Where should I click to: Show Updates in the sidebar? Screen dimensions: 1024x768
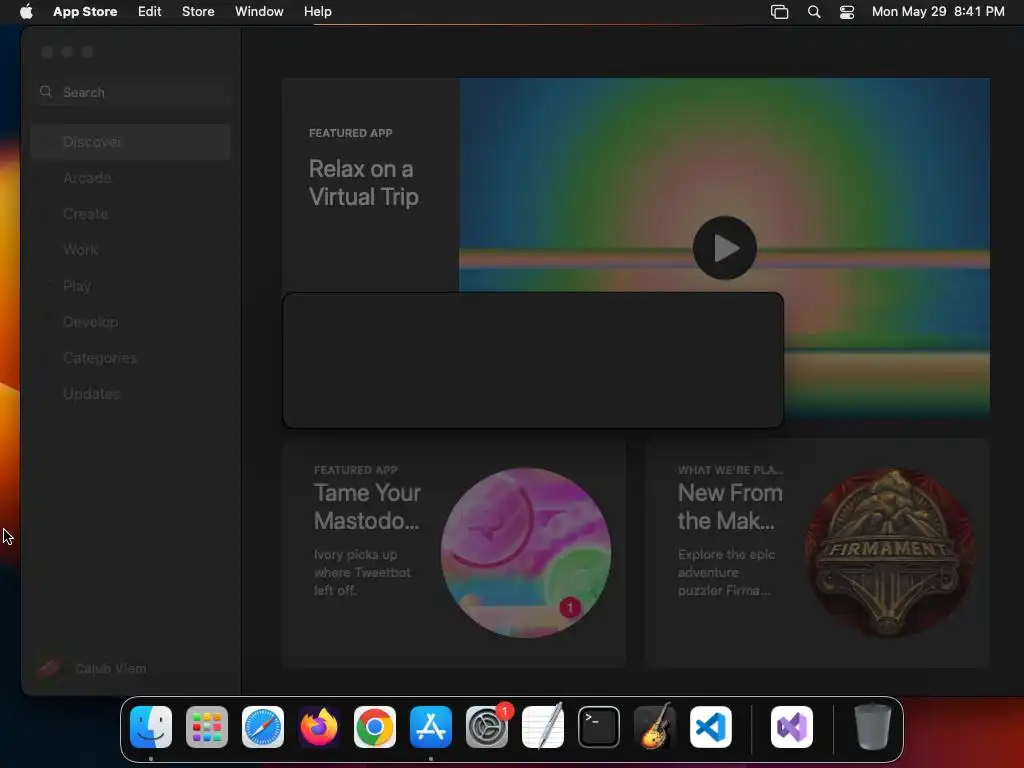tap(131, 393)
